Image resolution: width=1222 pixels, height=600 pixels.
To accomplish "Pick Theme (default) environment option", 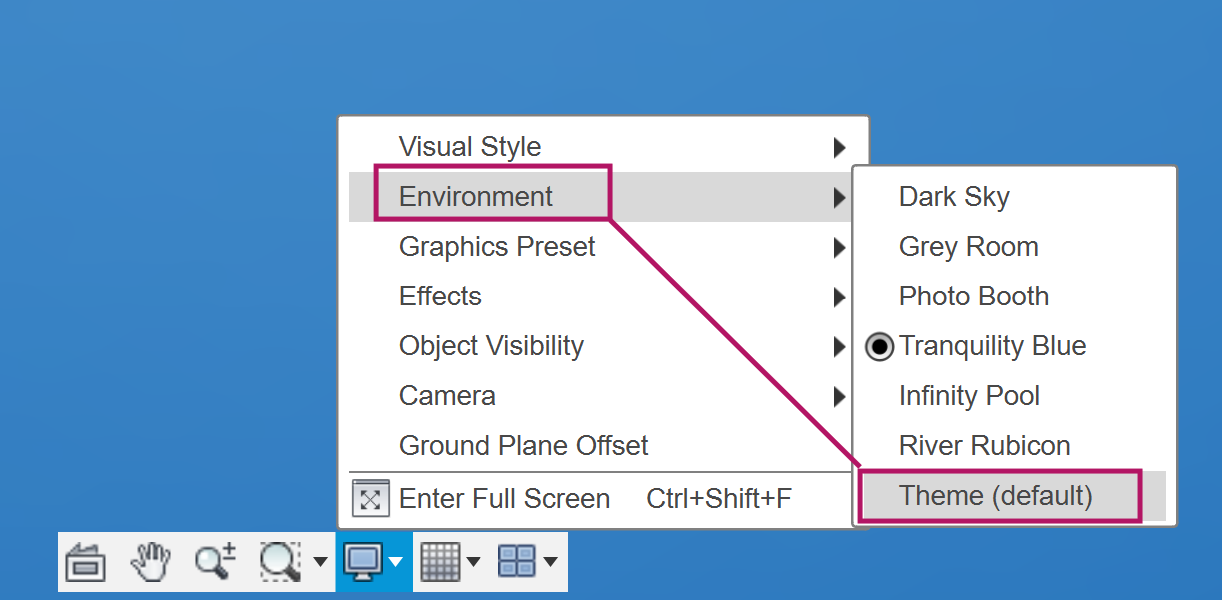I will [x=995, y=496].
